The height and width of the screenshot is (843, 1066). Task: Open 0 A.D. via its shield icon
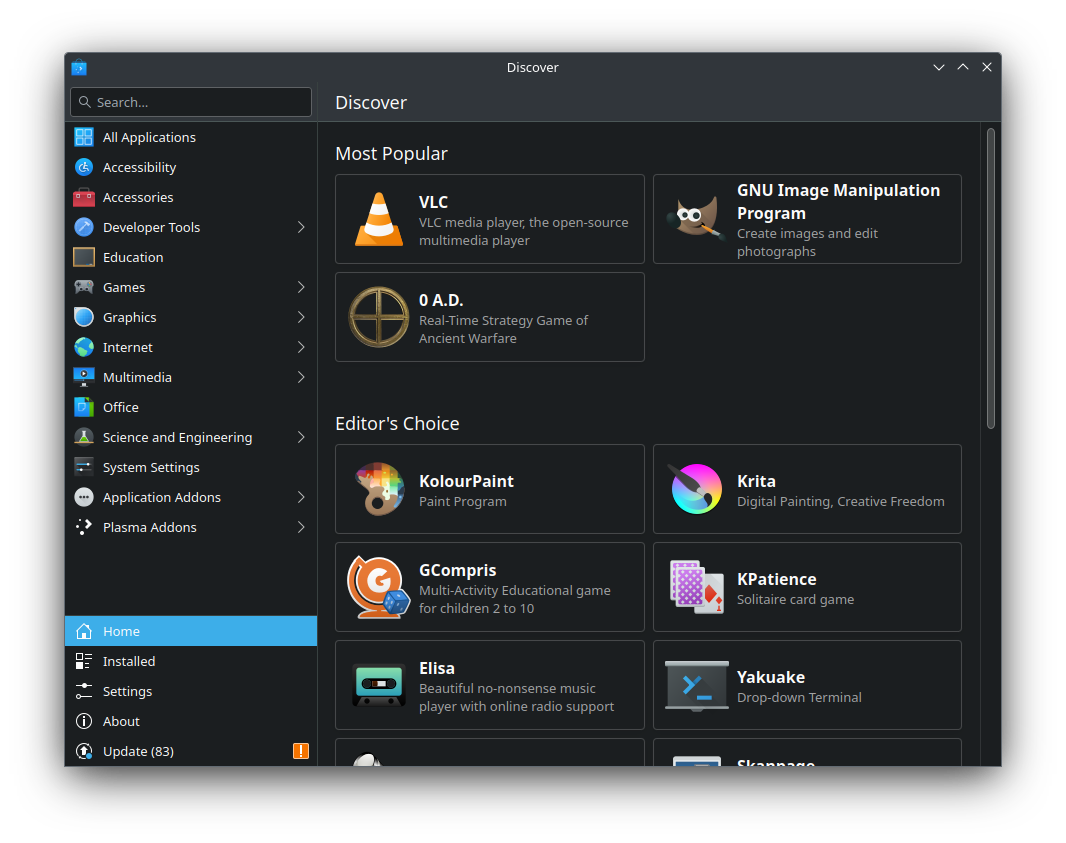tap(378, 317)
